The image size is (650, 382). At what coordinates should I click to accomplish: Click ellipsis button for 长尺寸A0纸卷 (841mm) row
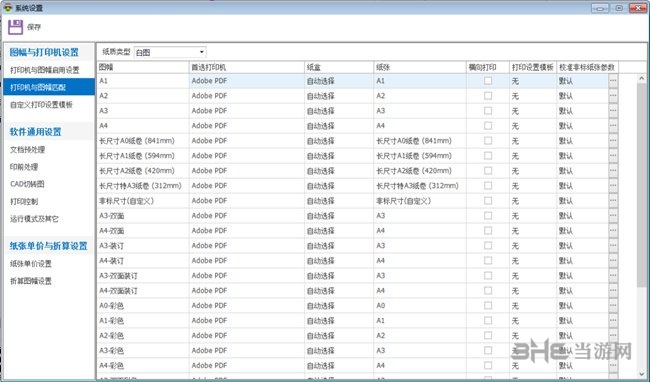613,141
